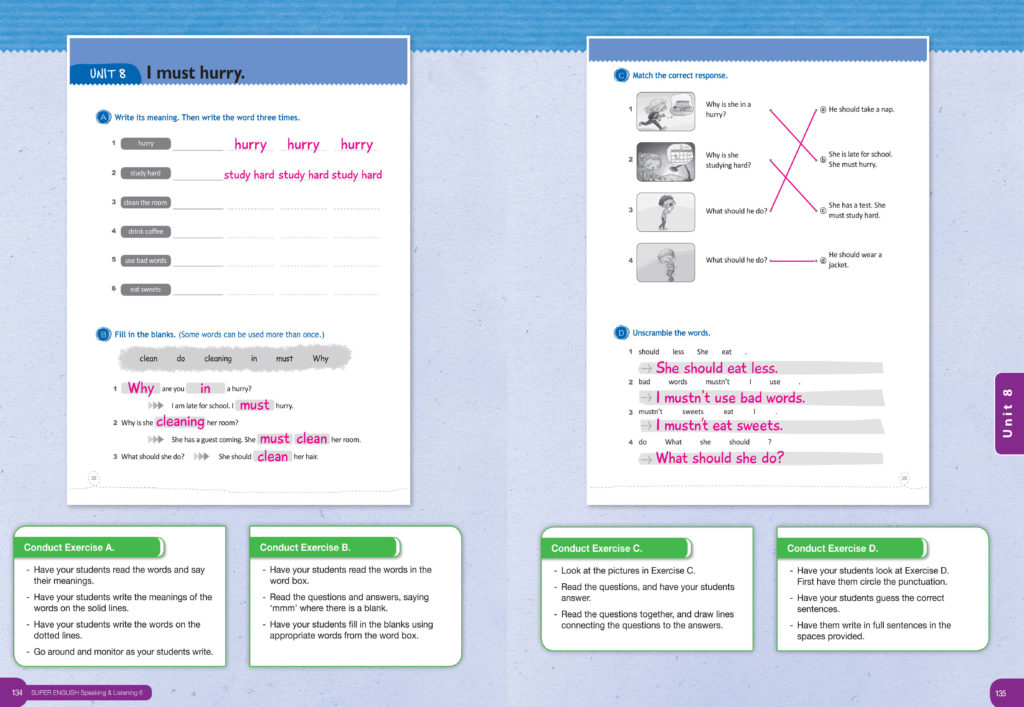Viewport: 1024px width, 707px height.
Task: Click the circled D icon beside 'Unscramble the words'
Action: (620, 333)
